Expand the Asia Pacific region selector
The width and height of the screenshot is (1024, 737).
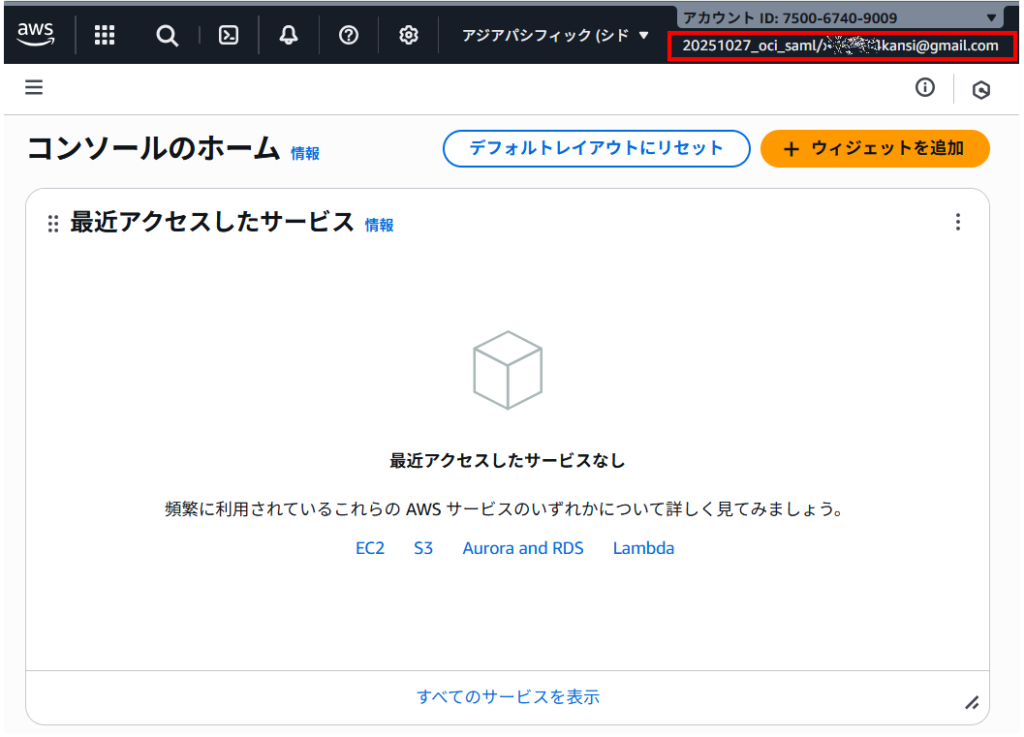point(555,35)
